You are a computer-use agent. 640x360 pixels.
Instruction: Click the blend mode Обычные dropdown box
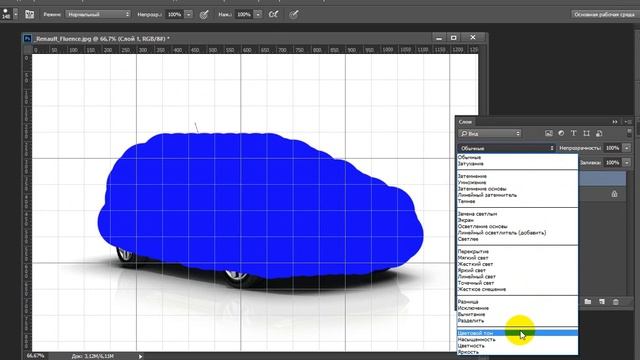(x=507, y=148)
